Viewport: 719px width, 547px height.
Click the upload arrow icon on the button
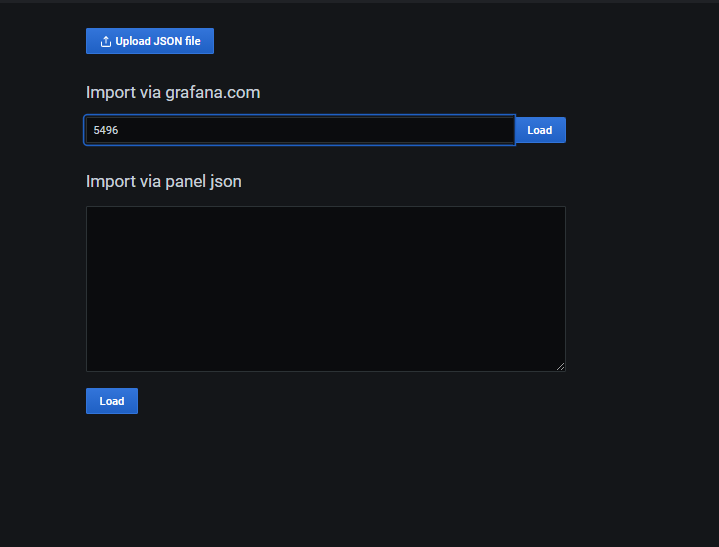click(x=105, y=41)
